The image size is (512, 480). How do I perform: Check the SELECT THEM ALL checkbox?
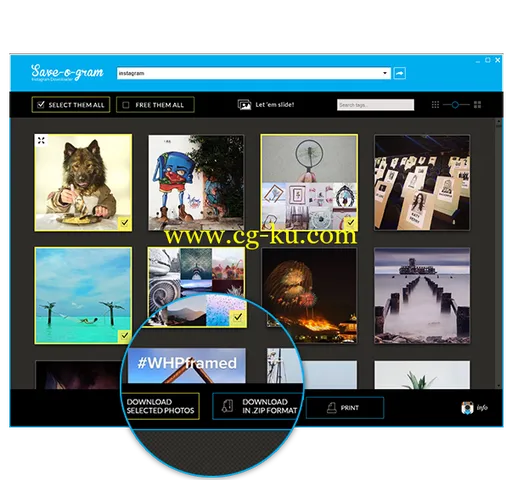[41, 105]
